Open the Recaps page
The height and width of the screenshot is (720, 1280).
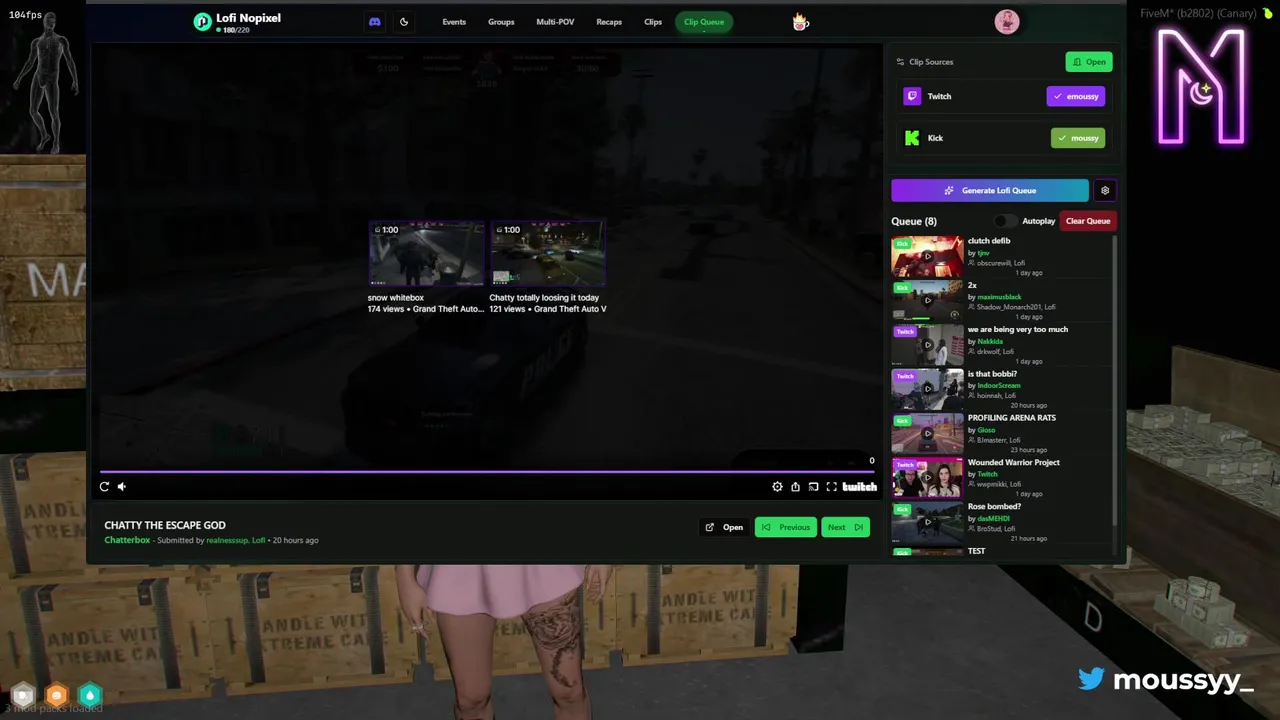pos(609,22)
